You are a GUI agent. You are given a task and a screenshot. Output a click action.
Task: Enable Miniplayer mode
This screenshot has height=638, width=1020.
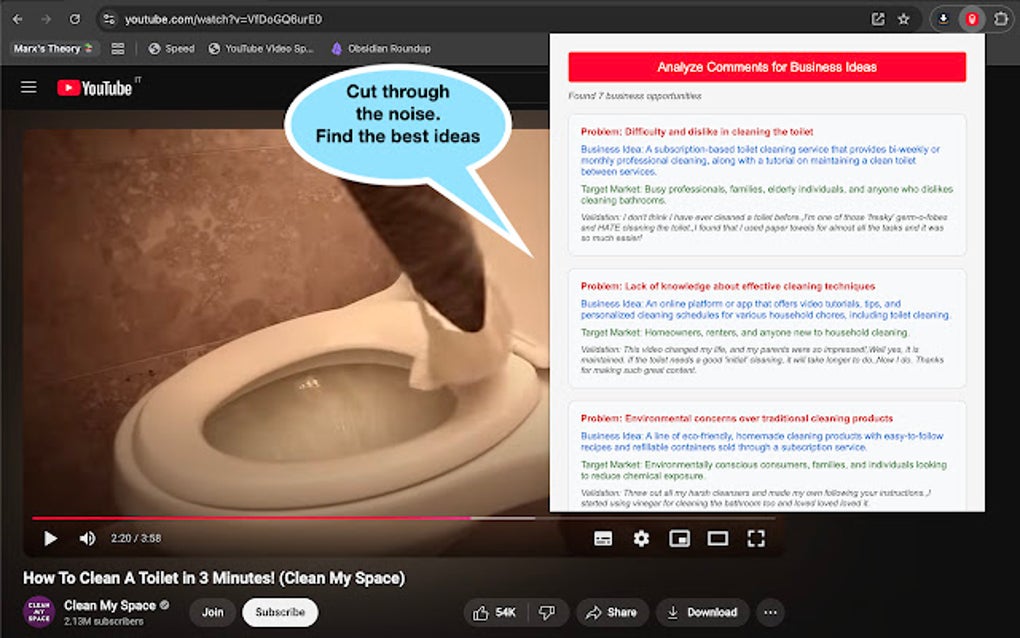[x=680, y=538]
